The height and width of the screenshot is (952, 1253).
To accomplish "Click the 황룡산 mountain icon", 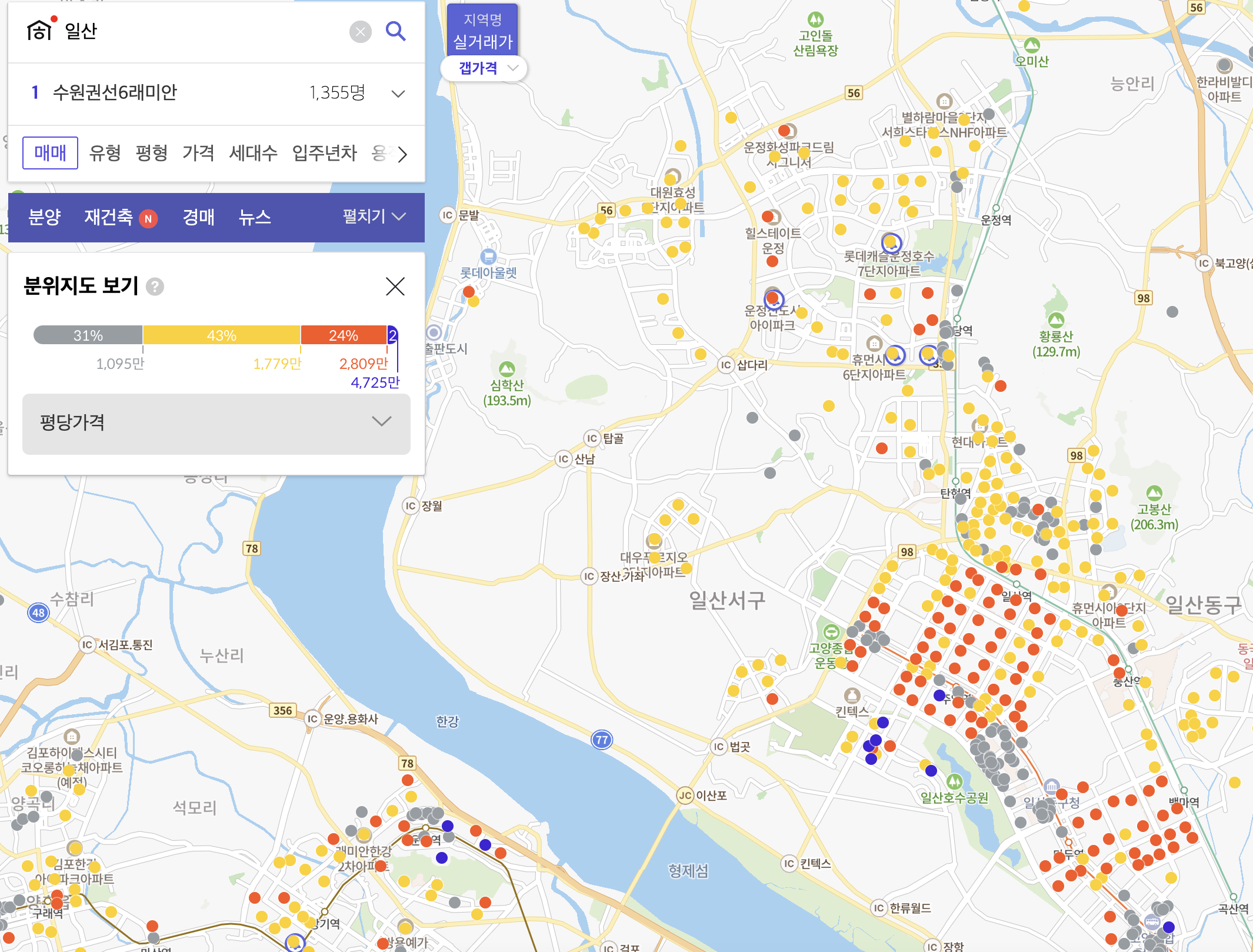I will (1056, 320).
